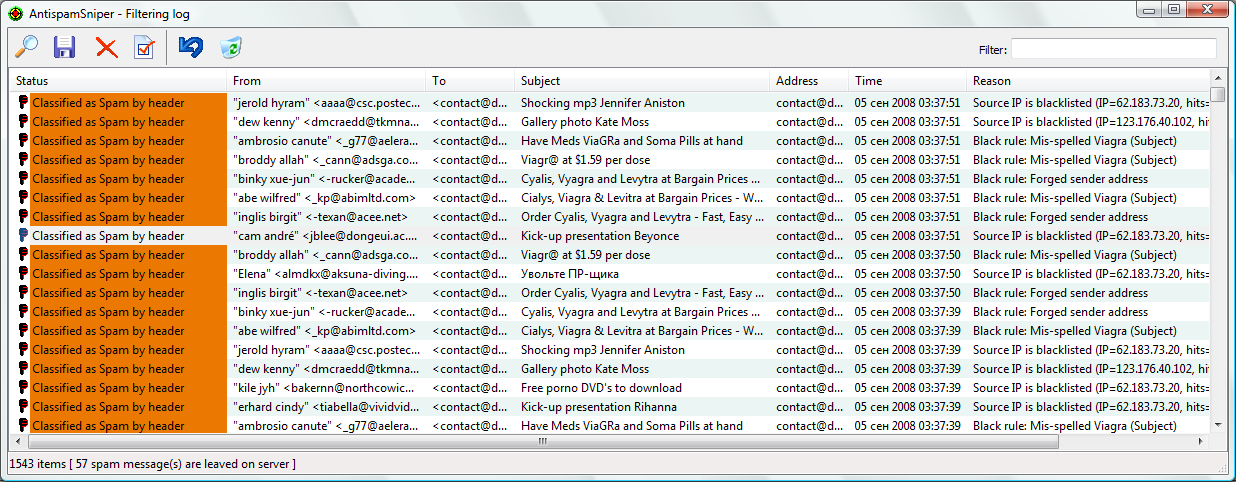The height and width of the screenshot is (482, 1236).
Task: Click the recycle bin toolbar icon
Action: click(231, 46)
